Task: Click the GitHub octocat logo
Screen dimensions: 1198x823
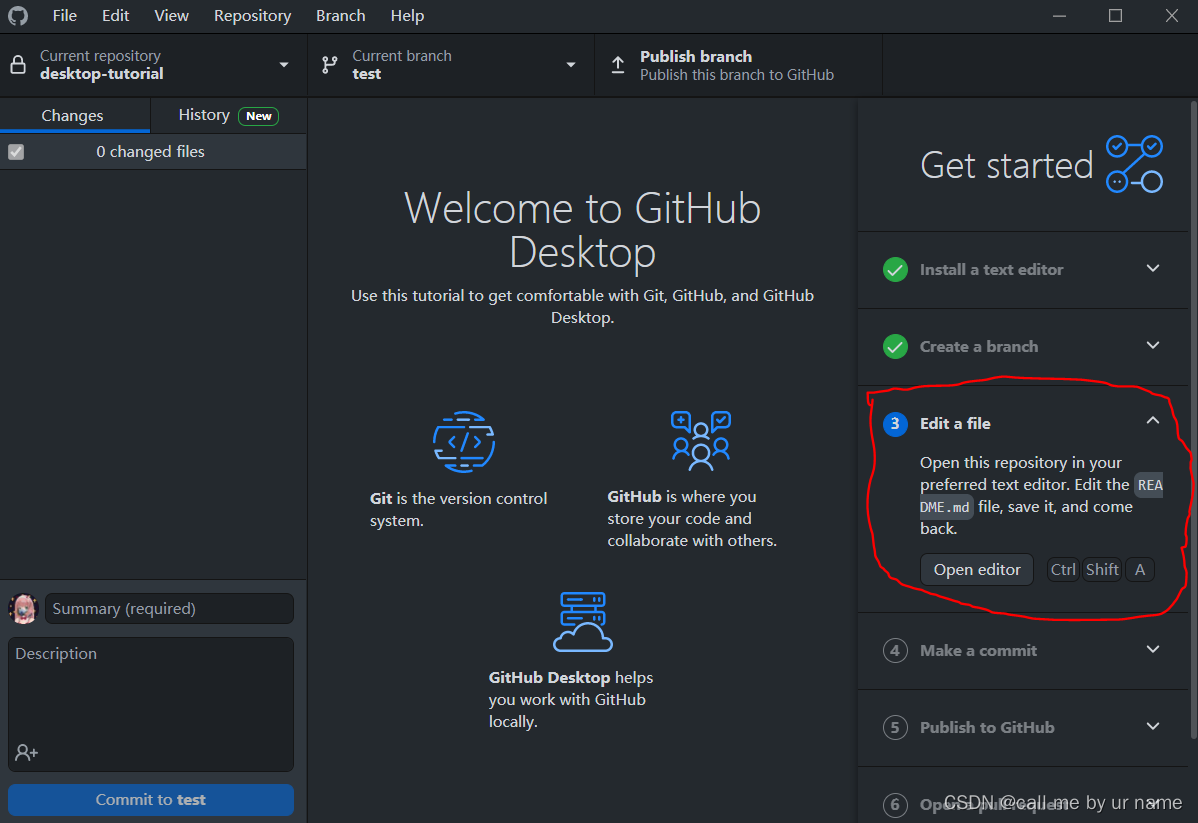Action: pyautogui.click(x=17, y=16)
